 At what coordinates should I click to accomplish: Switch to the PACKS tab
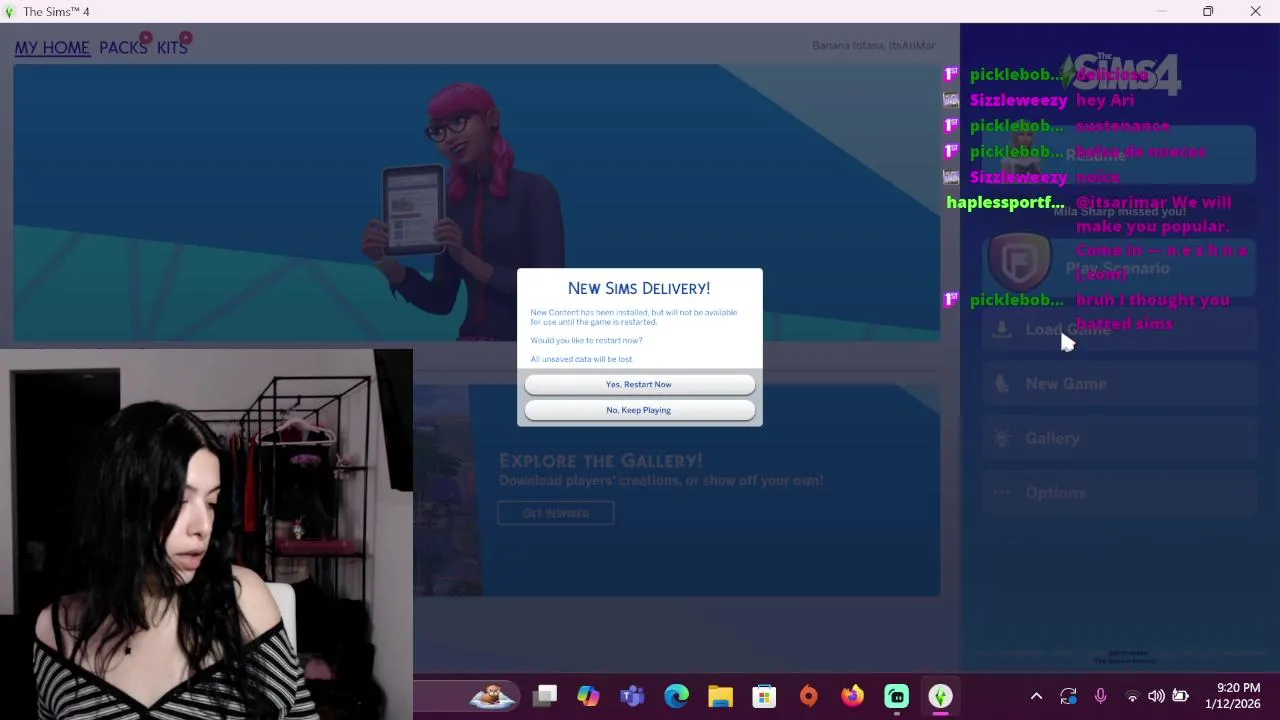tap(123, 47)
